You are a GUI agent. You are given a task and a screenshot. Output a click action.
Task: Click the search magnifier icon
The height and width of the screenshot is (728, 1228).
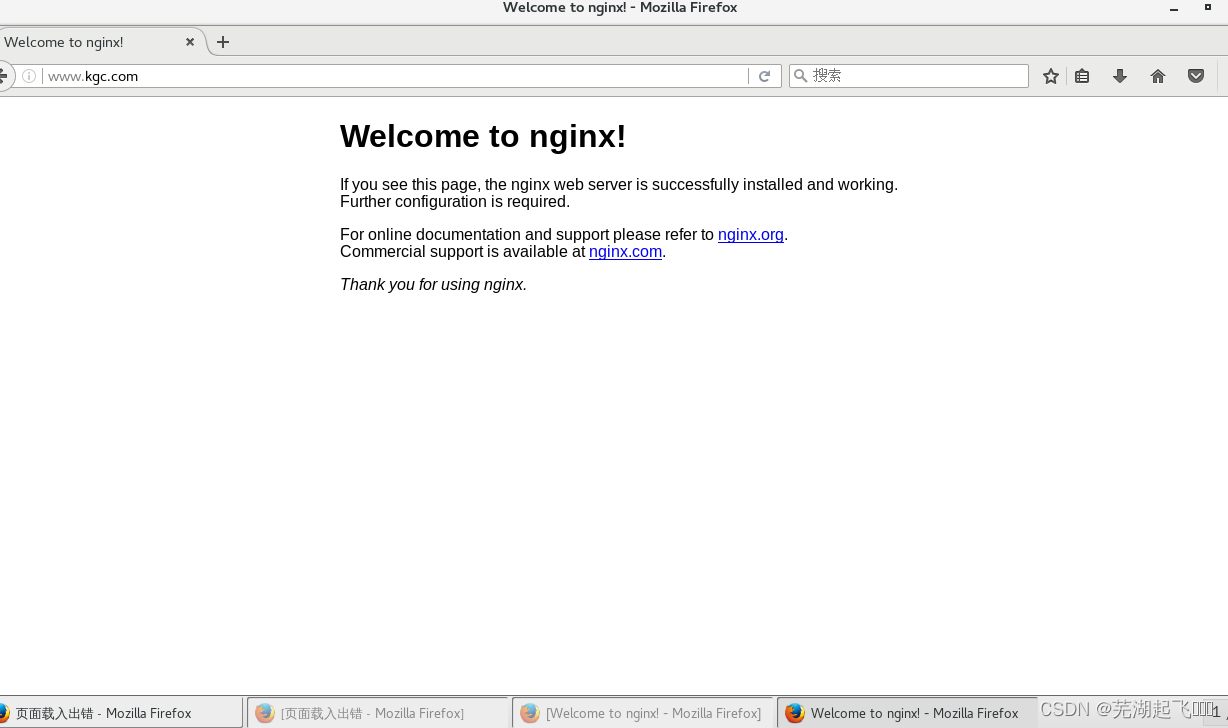tap(801, 75)
